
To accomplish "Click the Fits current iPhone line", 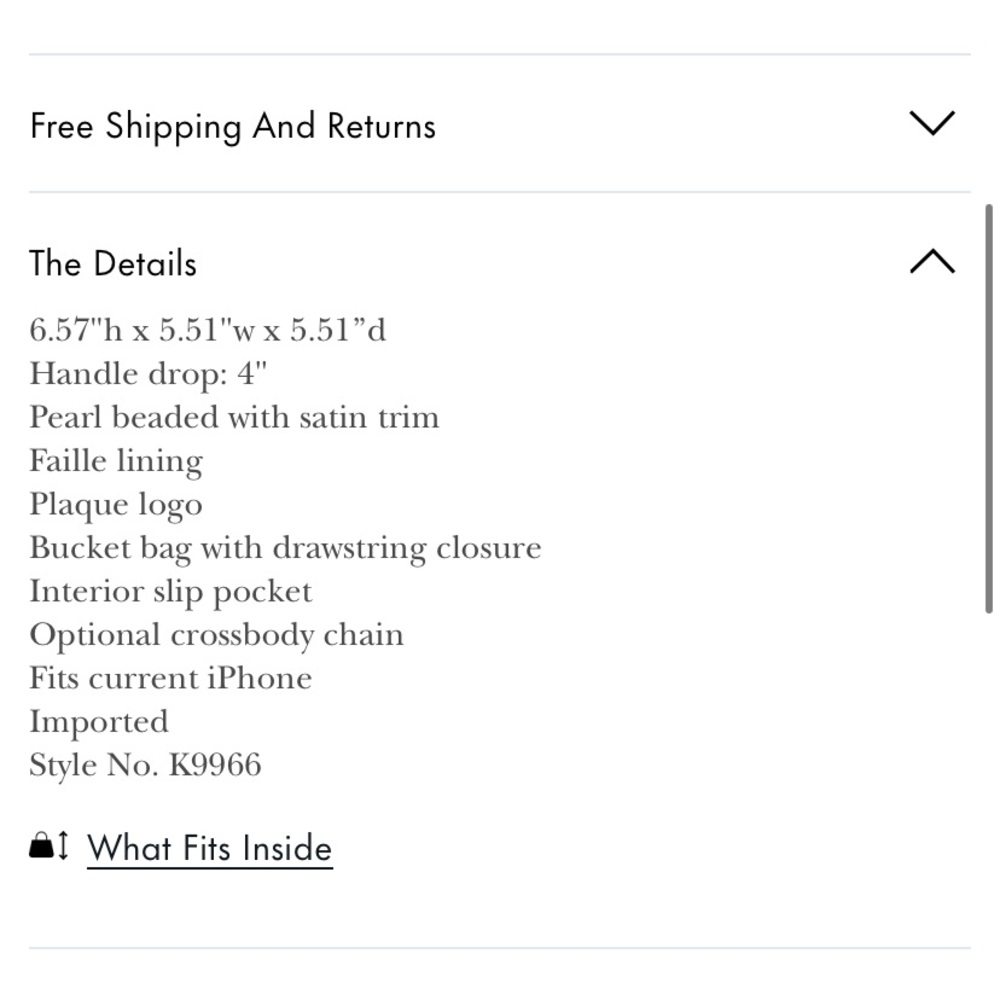I will [x=171, y=678].
